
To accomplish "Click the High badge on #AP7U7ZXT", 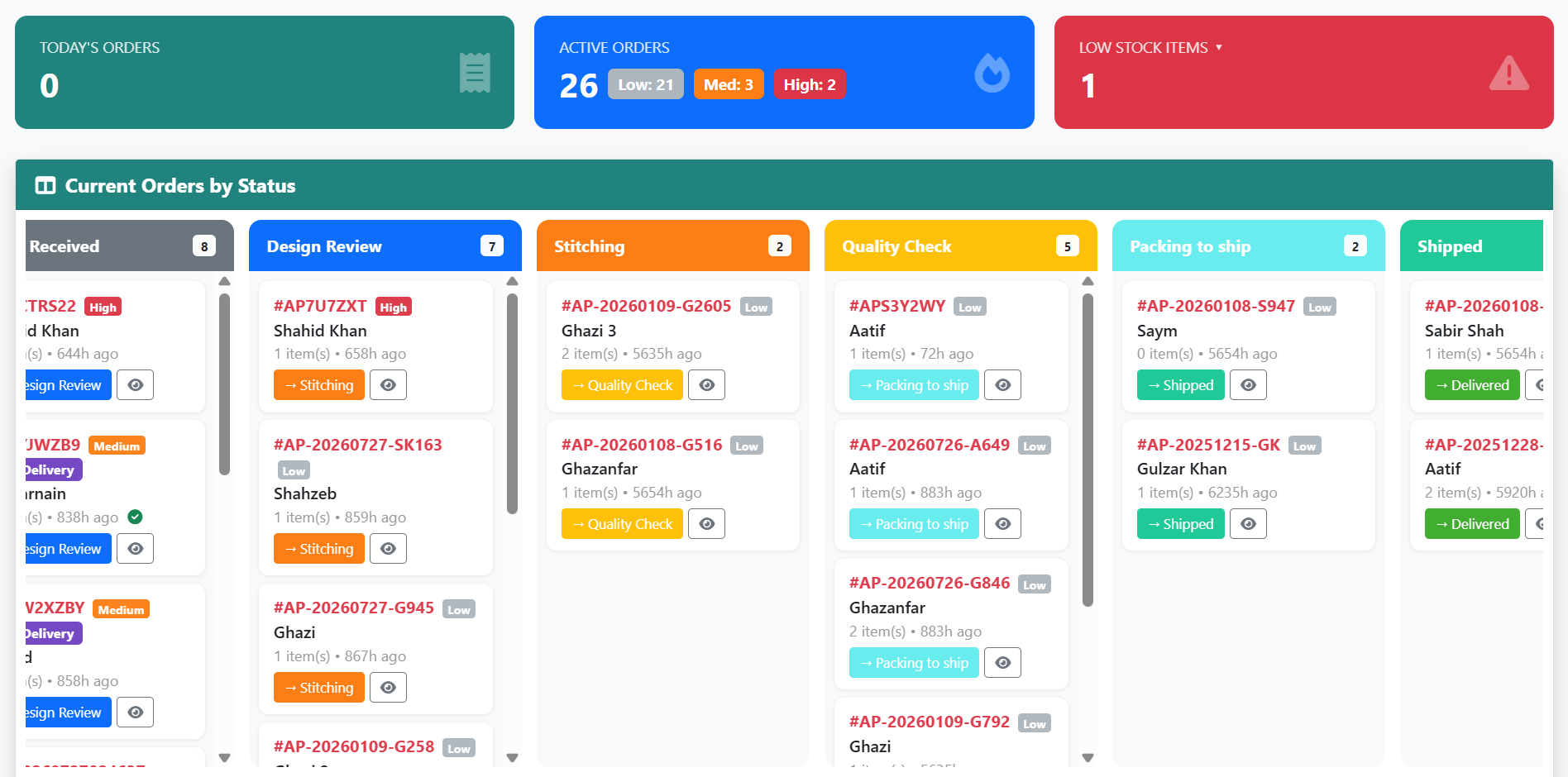I will pos(394,307).
